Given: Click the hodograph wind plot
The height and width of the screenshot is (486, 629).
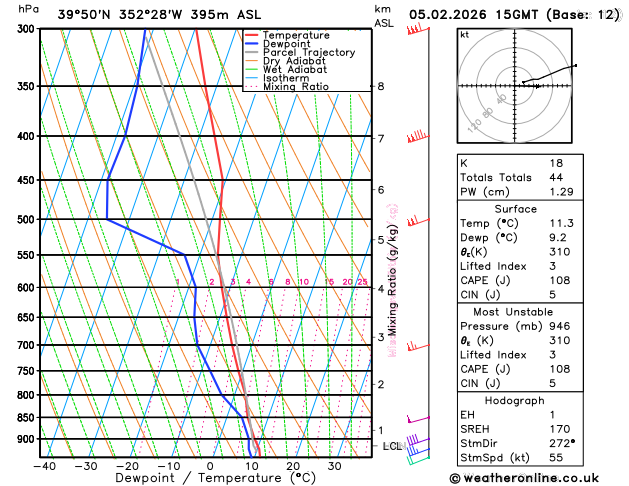Looking at the screenshot, I should (515, 86).
